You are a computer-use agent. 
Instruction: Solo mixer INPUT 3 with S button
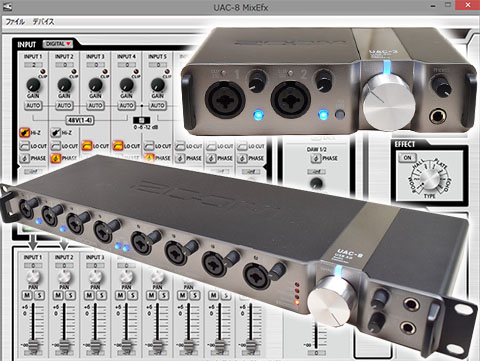click(x=101, y=295)
